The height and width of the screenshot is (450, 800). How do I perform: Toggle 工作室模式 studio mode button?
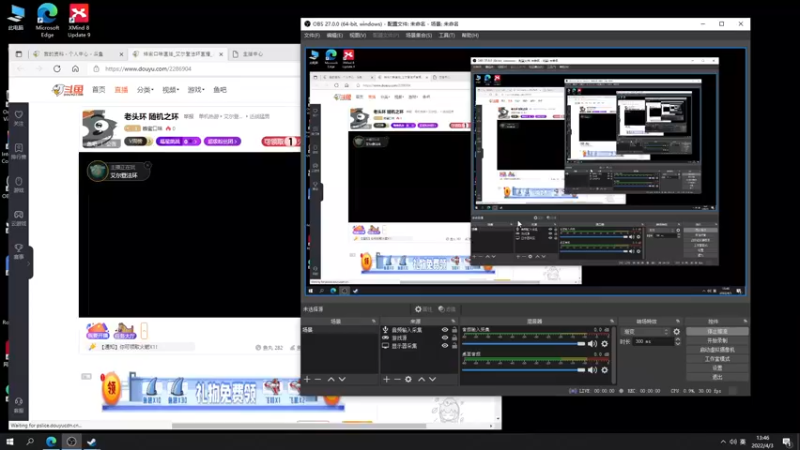tap(717, 359)
